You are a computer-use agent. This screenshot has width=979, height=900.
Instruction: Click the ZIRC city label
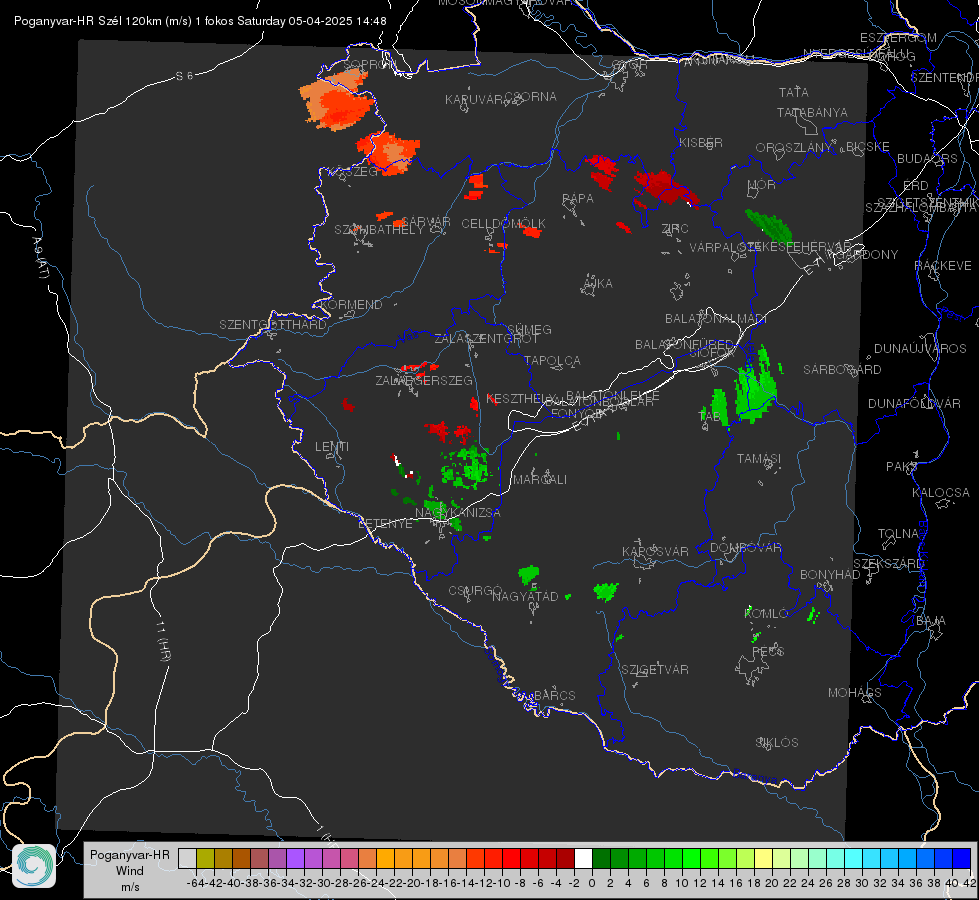(675, 229)
